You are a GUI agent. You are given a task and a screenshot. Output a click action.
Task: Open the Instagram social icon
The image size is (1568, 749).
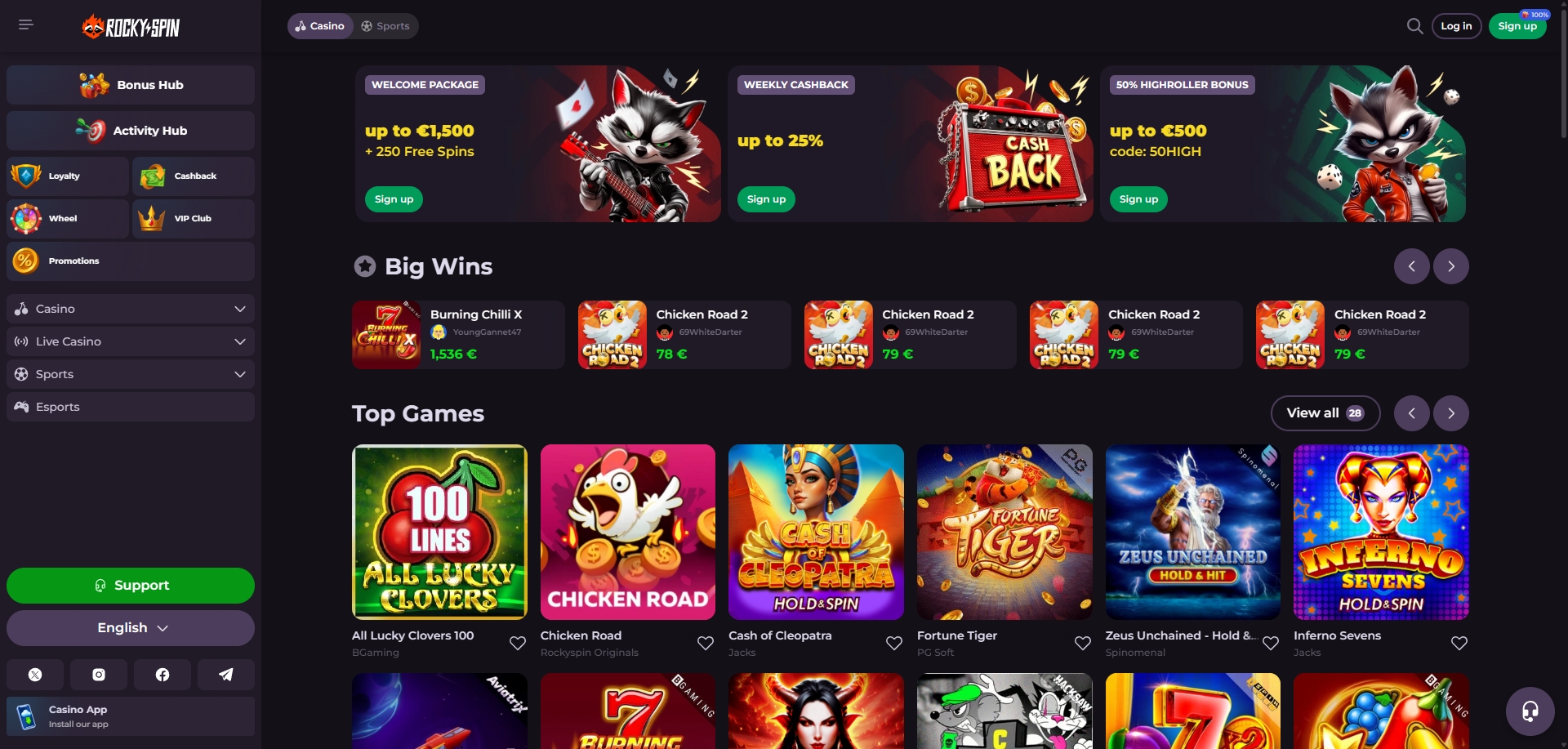click(x=99, y=675)
